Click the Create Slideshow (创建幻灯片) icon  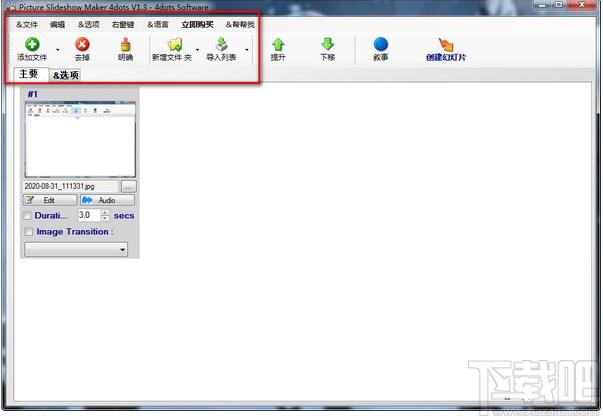446,45
